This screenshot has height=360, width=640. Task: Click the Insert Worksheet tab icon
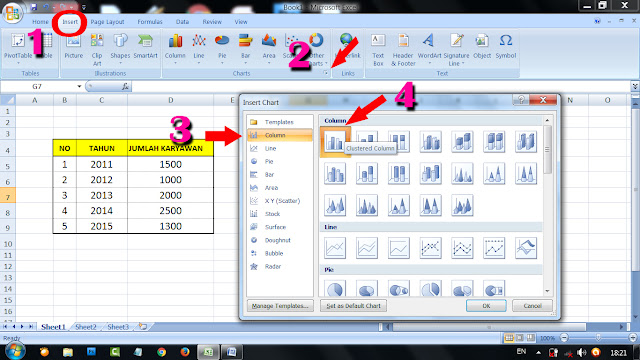point(143,327)
